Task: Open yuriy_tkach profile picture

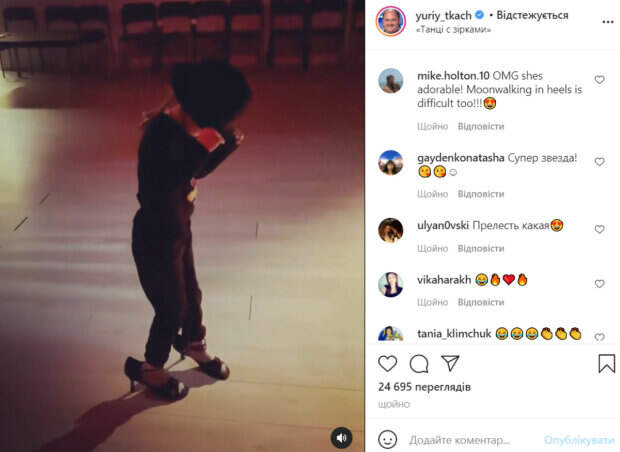Action: (391, 21)
